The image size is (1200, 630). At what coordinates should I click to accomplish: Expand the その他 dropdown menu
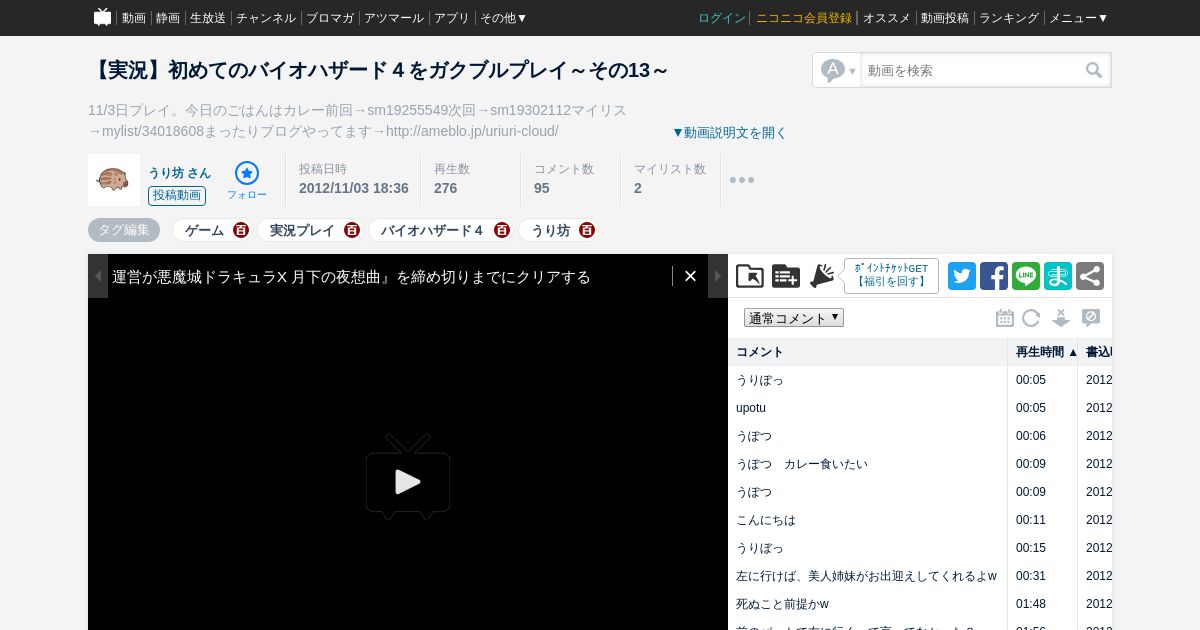coord(504,18)
